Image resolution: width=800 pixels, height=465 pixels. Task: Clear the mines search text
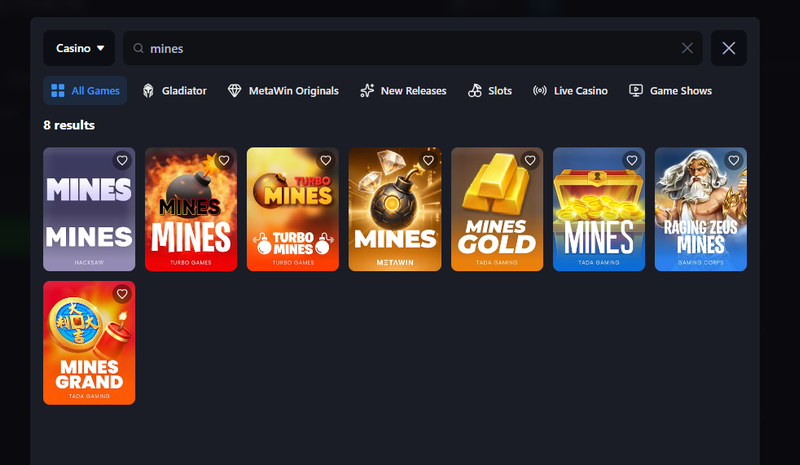[x=687, y=48]
